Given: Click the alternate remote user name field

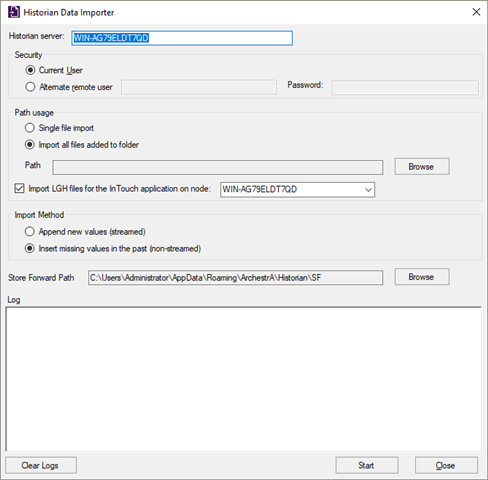Looking at the screenshot, I should tap(199, 87).
